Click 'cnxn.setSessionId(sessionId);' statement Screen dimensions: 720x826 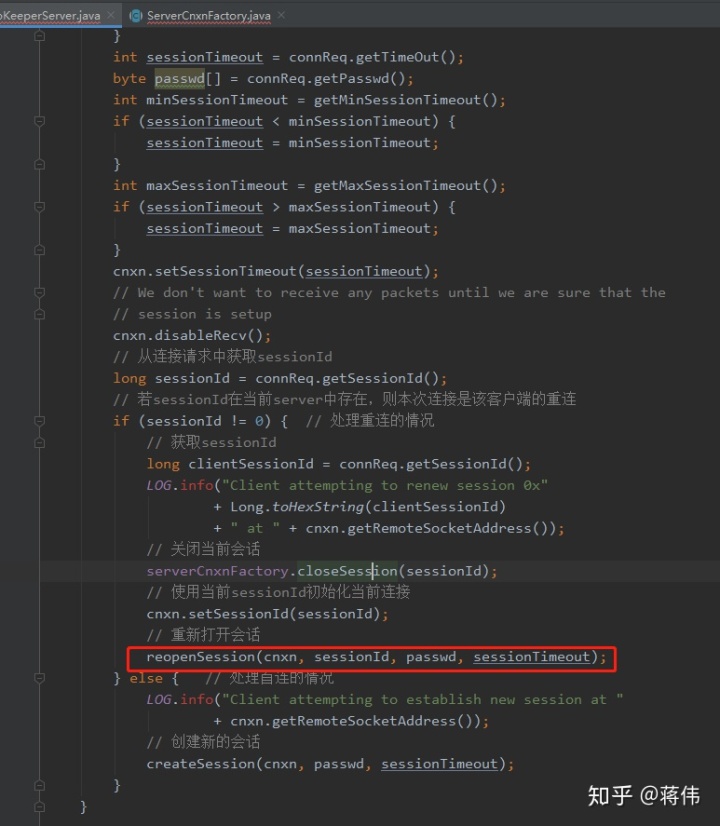268,614
